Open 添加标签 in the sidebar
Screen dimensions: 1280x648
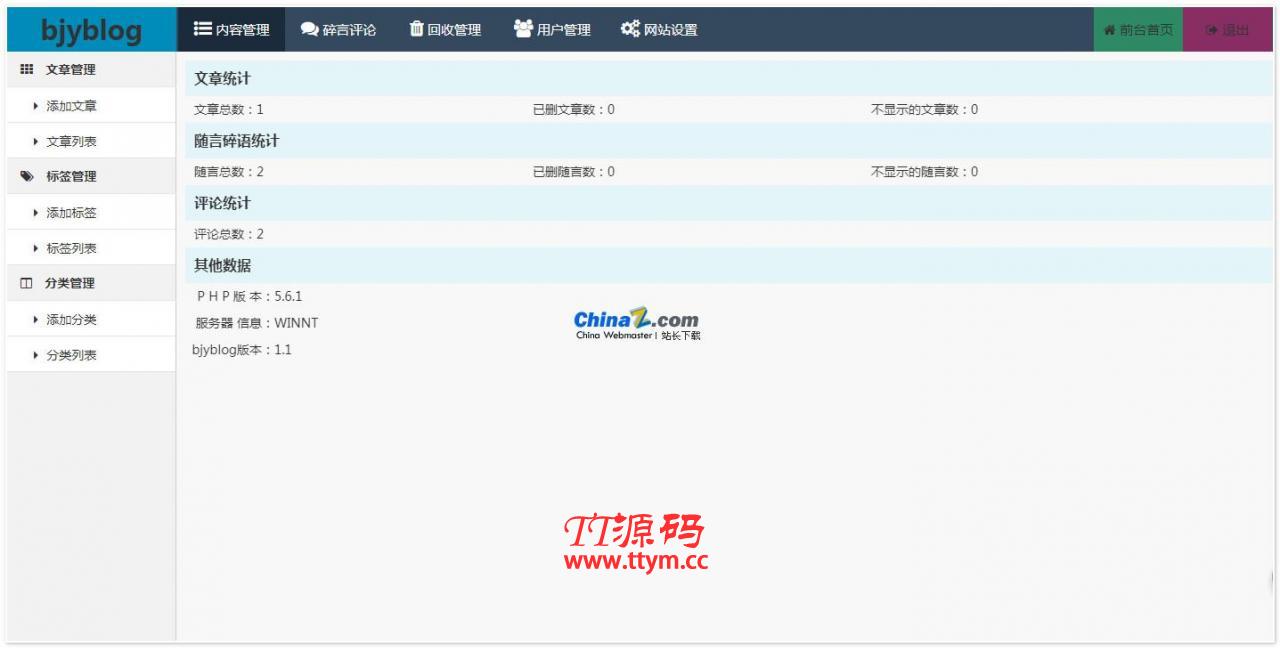91,213
